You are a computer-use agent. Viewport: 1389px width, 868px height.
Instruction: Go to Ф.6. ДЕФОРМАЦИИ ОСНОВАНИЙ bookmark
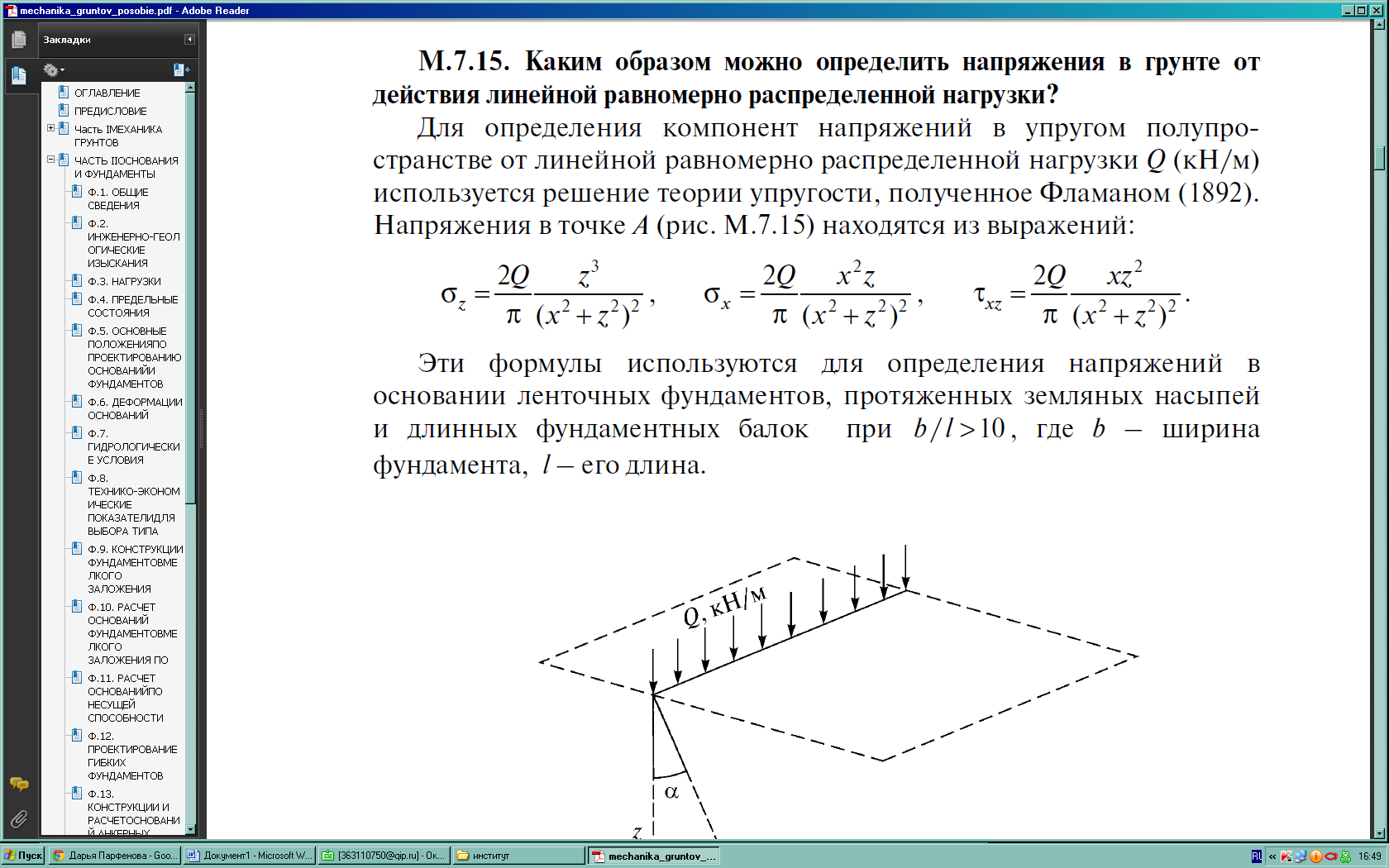pos(136,408)
